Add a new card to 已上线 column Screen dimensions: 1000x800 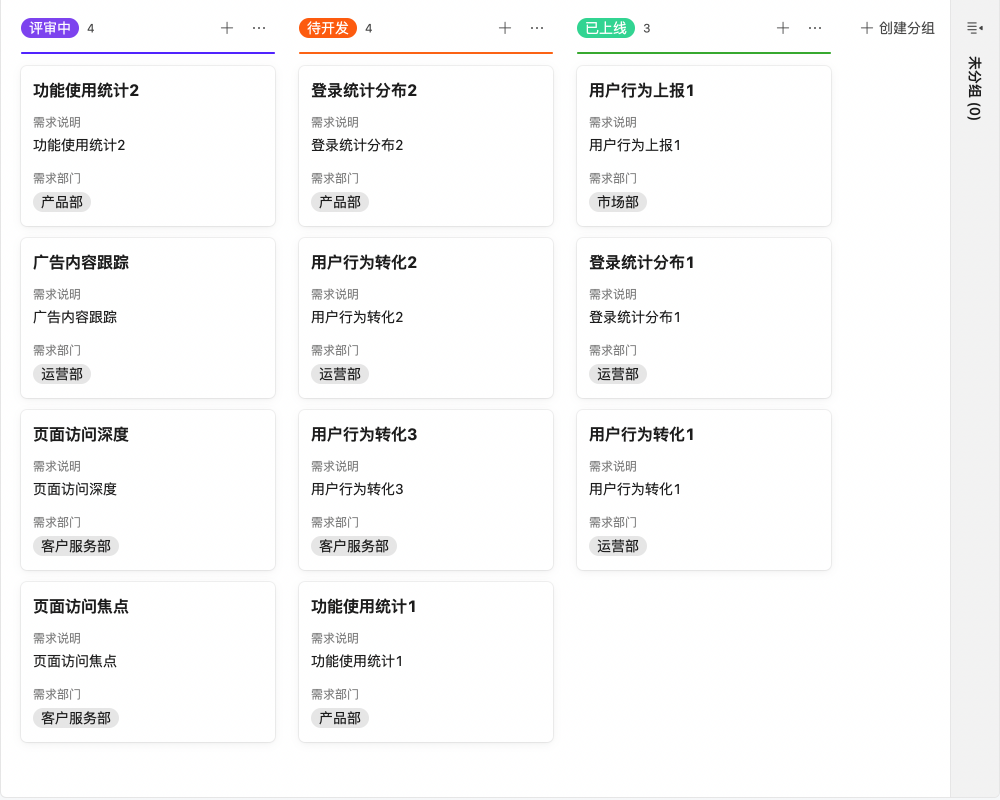pyautogui.click(x=783, y=28)
